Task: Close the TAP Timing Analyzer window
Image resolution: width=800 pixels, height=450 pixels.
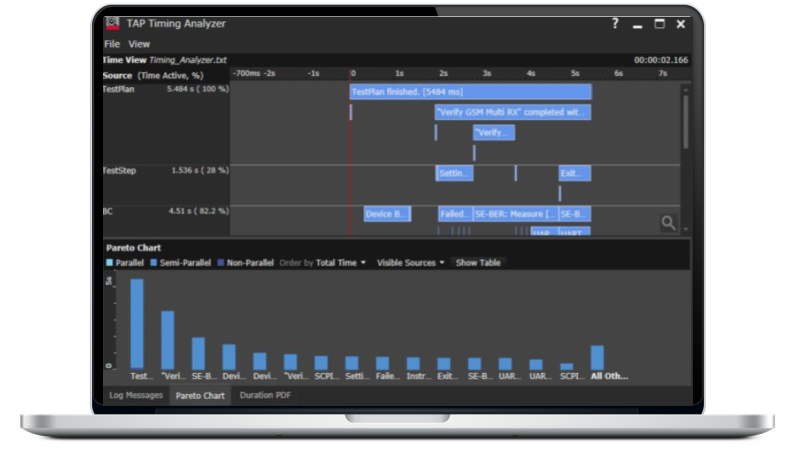Action: (x=680, y=23)
